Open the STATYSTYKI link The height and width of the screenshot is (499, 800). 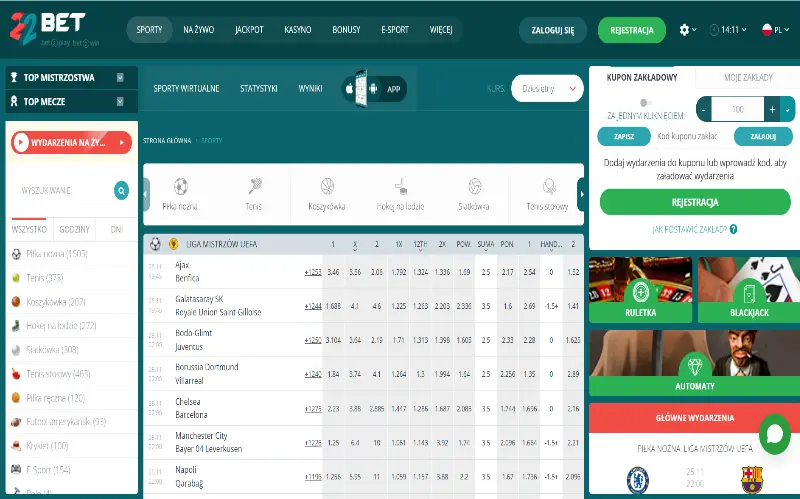[x=259, y=89]
